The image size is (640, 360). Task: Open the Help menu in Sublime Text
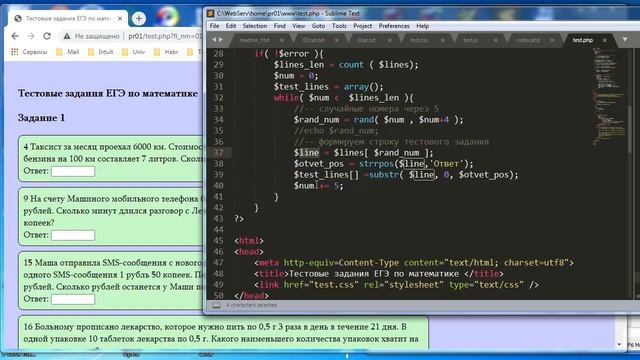point(422,26)
